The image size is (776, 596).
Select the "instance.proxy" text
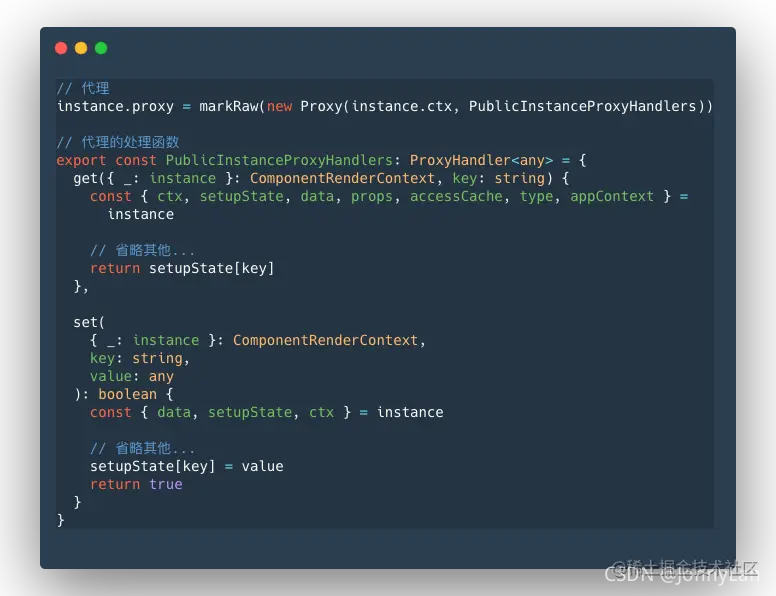coord(115,106)
